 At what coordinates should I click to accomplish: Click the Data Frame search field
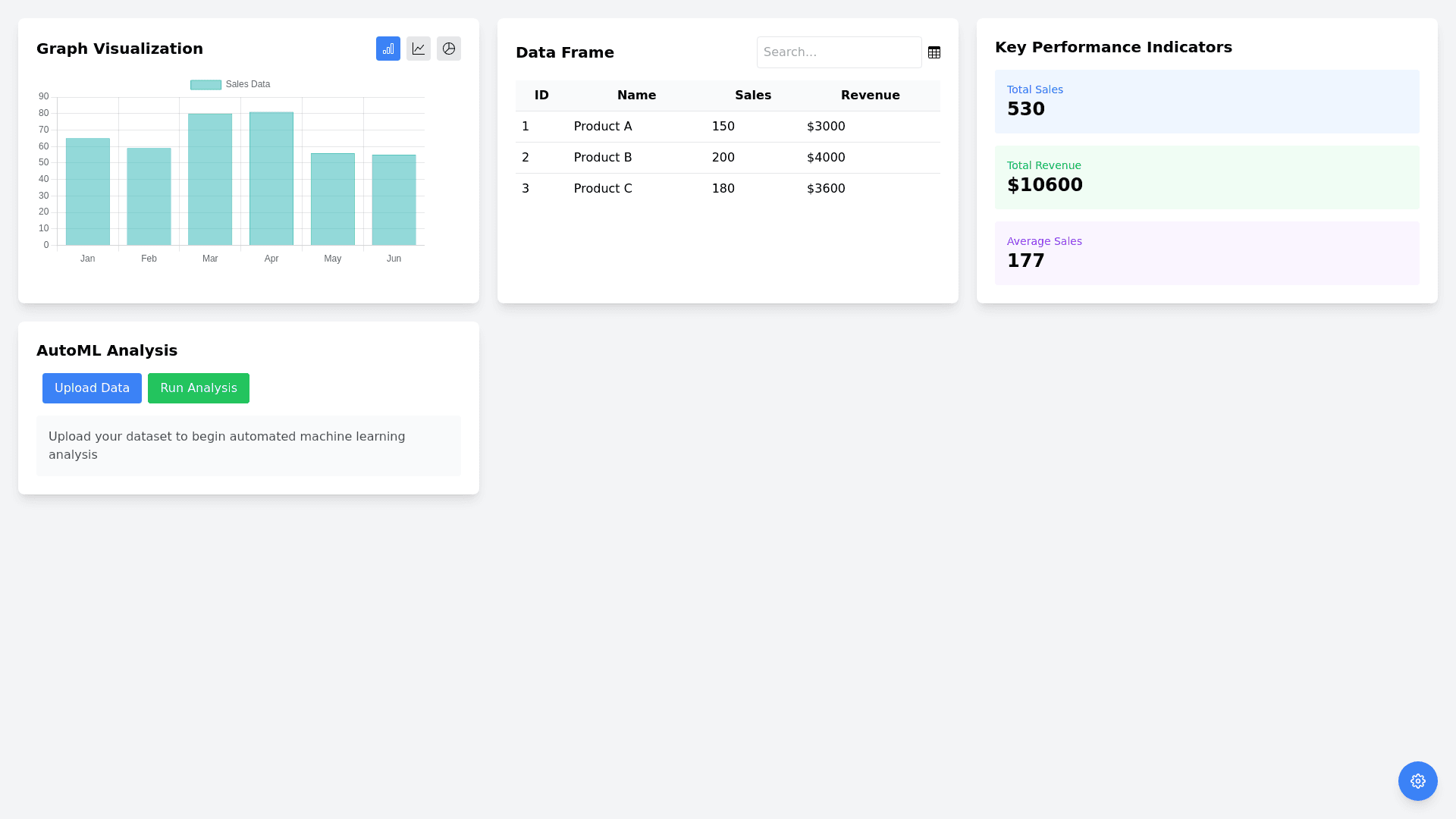(839, 52)
